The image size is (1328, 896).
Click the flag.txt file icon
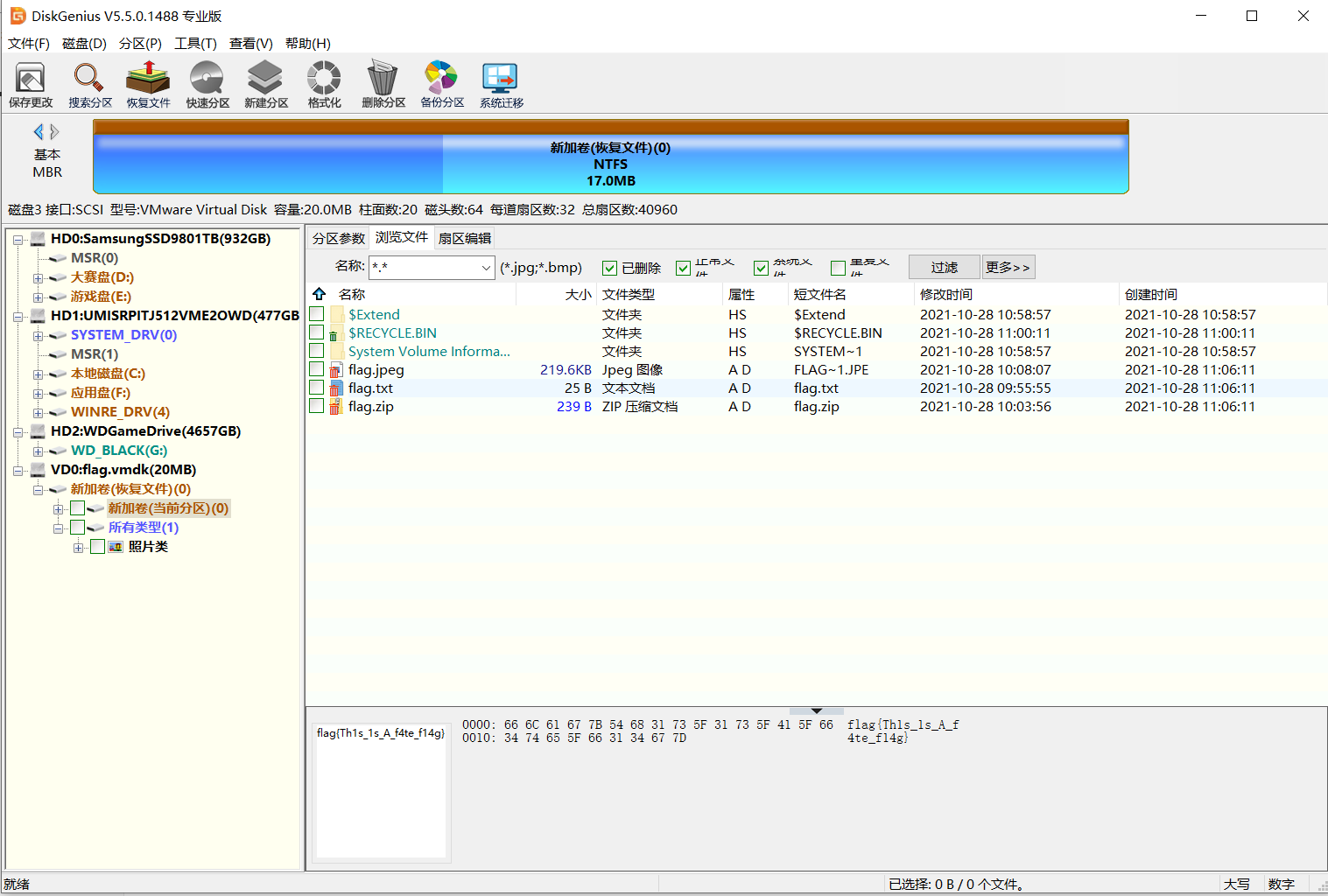(335, 388)
